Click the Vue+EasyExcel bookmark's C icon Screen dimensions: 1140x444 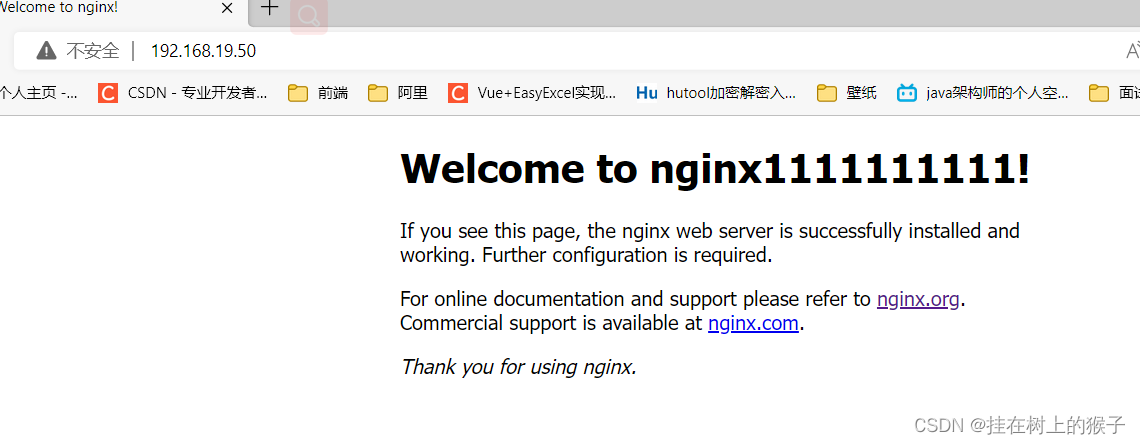458,93
